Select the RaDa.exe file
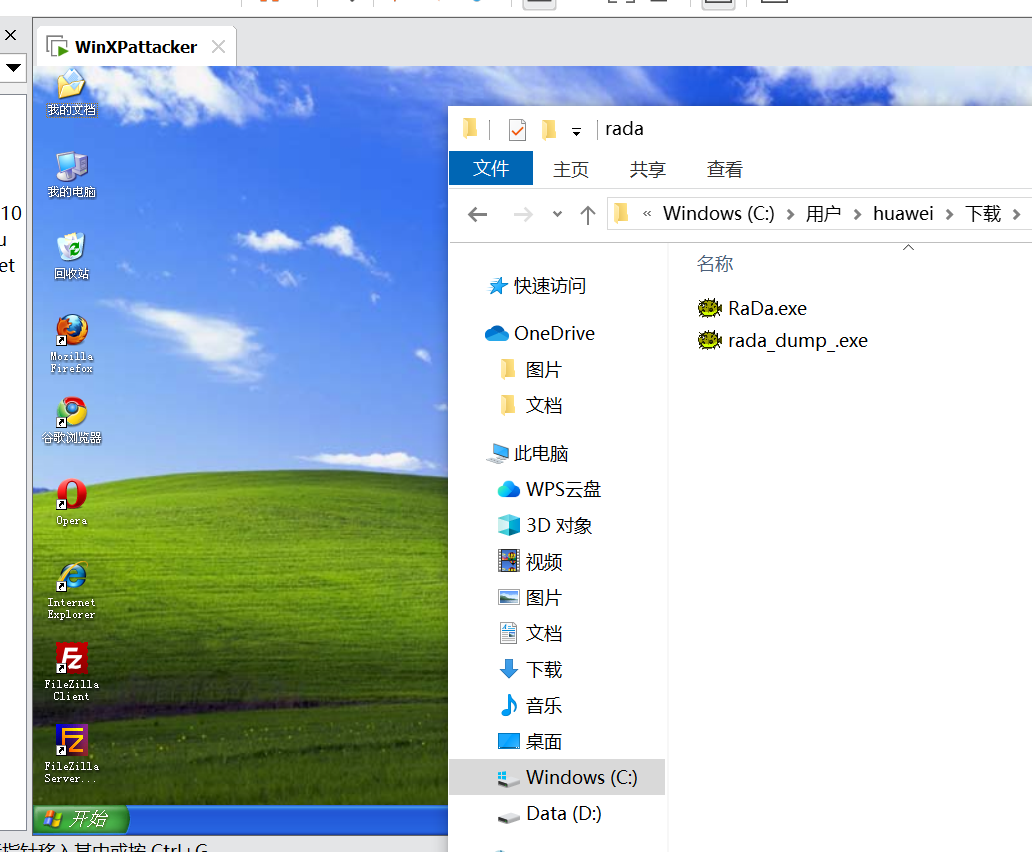This screenshot has height=852, width=1032. point(752,308)
